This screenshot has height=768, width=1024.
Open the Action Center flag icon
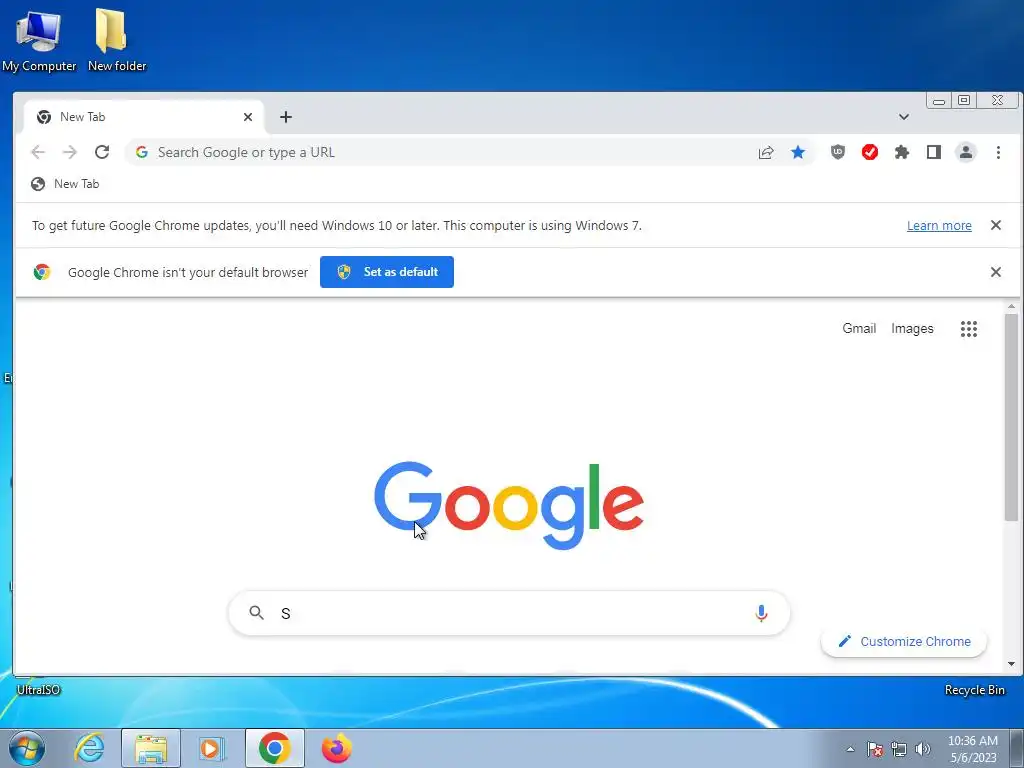click(x=875, y=749)
